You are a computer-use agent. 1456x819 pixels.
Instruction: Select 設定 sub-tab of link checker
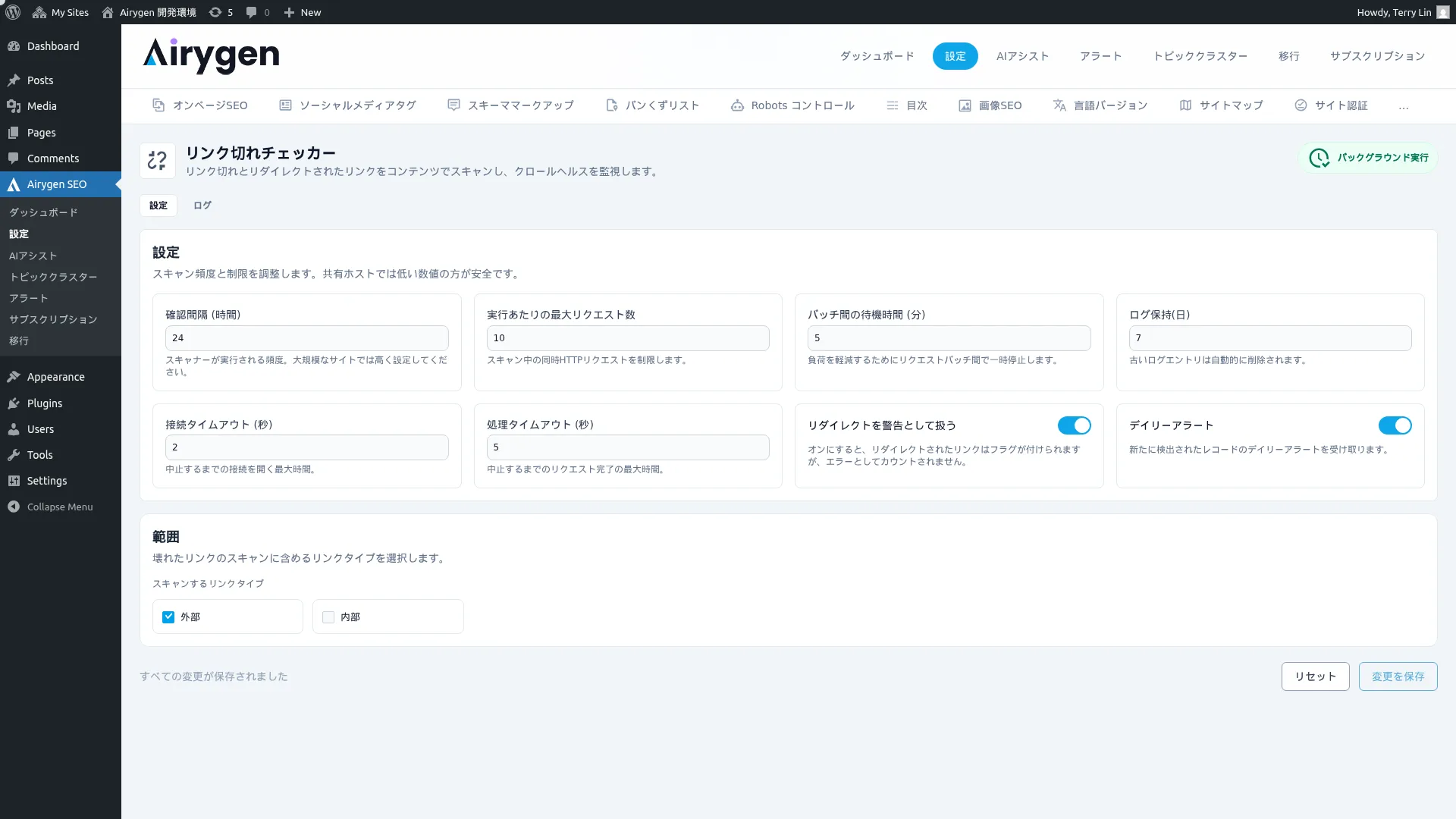[158, 206]
